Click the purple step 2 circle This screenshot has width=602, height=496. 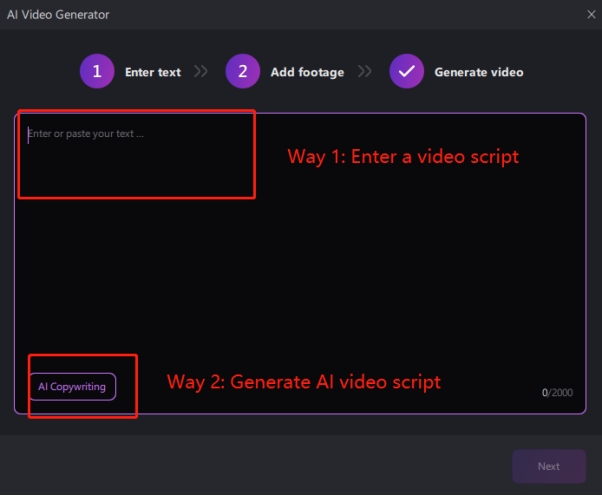[242, 72]
